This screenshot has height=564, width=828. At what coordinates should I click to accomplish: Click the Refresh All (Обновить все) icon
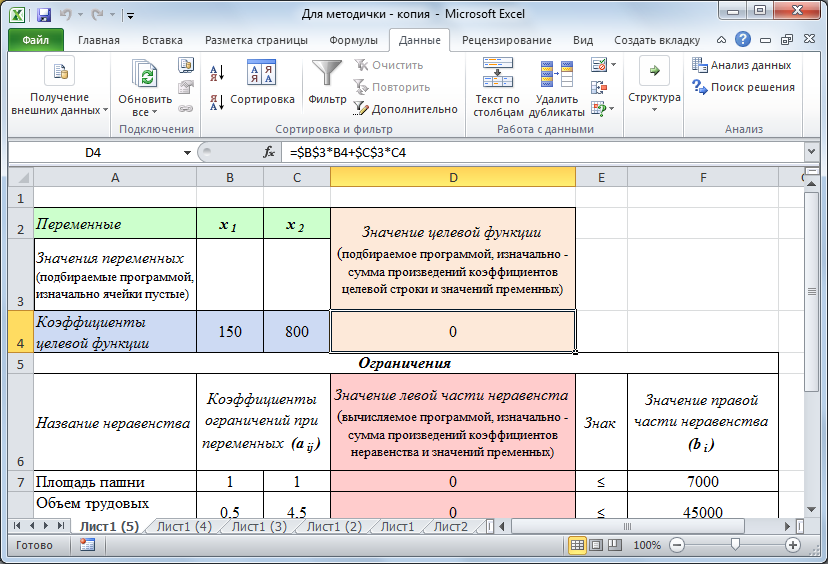point(145,76)
